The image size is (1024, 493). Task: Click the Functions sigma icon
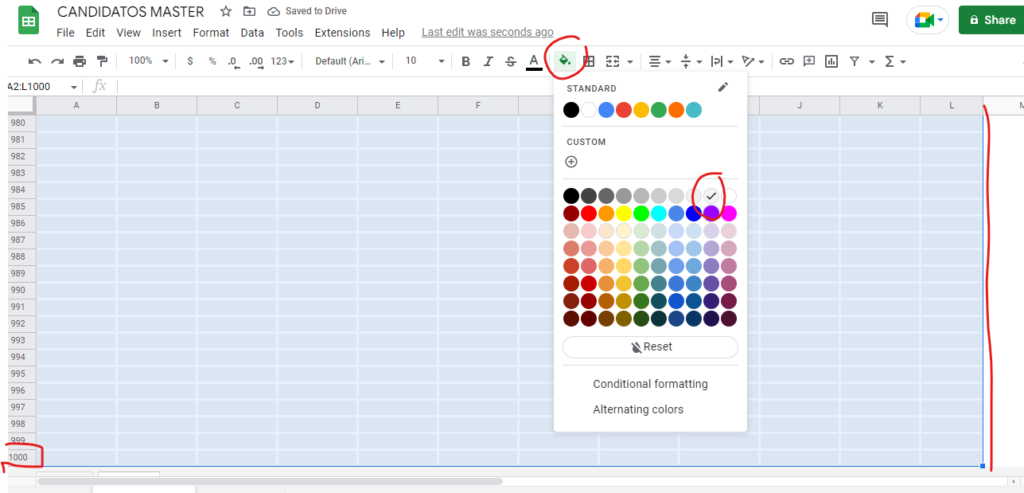(x=889, y=61)
